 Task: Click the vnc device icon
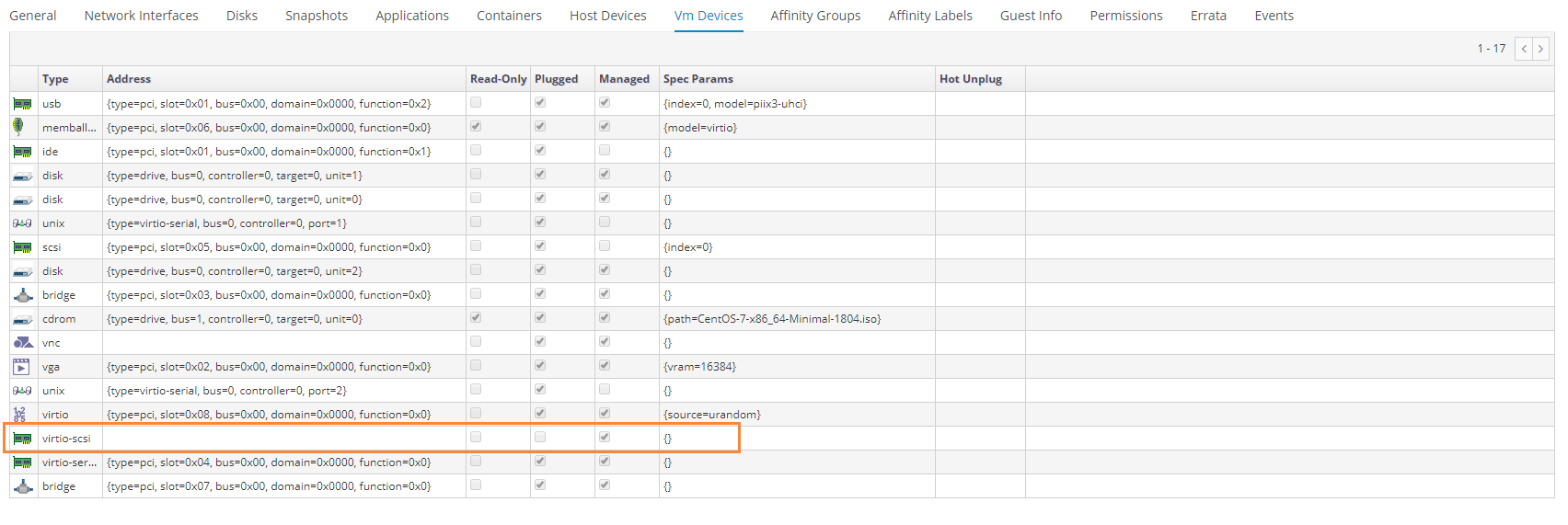(23, 343)
